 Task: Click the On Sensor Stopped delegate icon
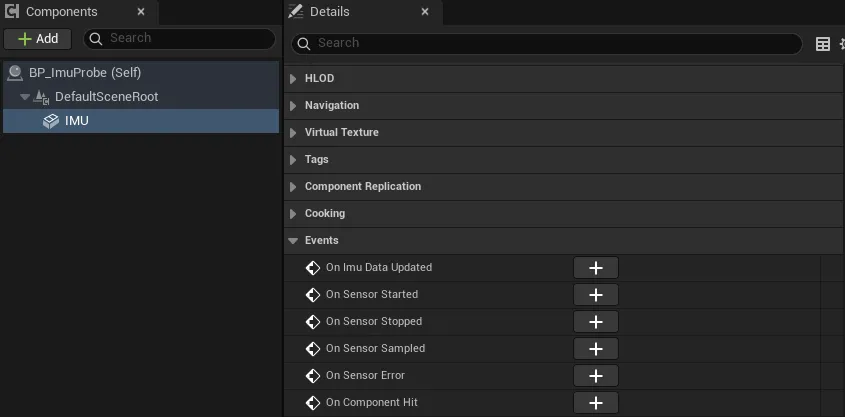point(313,322)
